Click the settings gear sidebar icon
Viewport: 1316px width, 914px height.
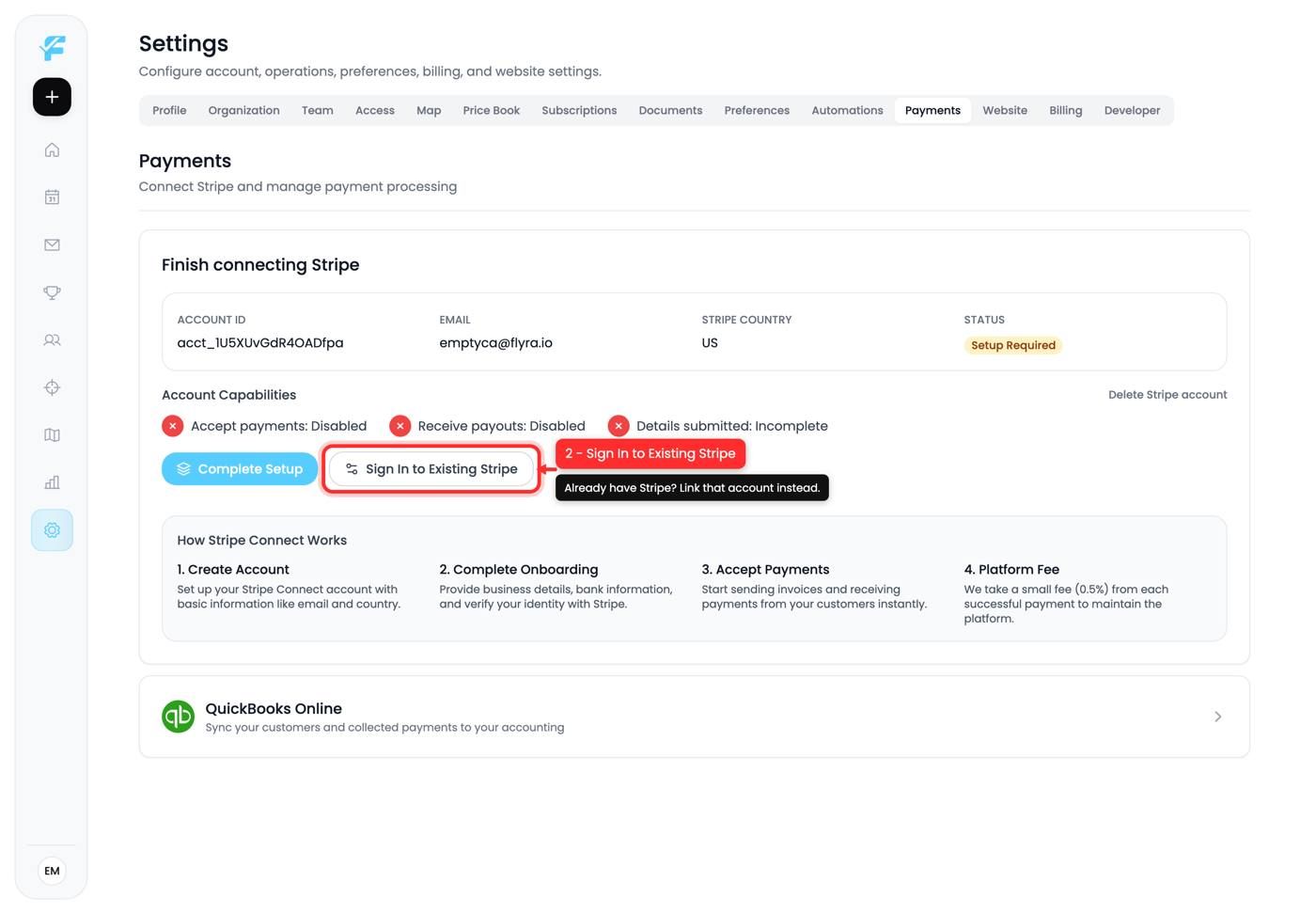tap(52, 530)
